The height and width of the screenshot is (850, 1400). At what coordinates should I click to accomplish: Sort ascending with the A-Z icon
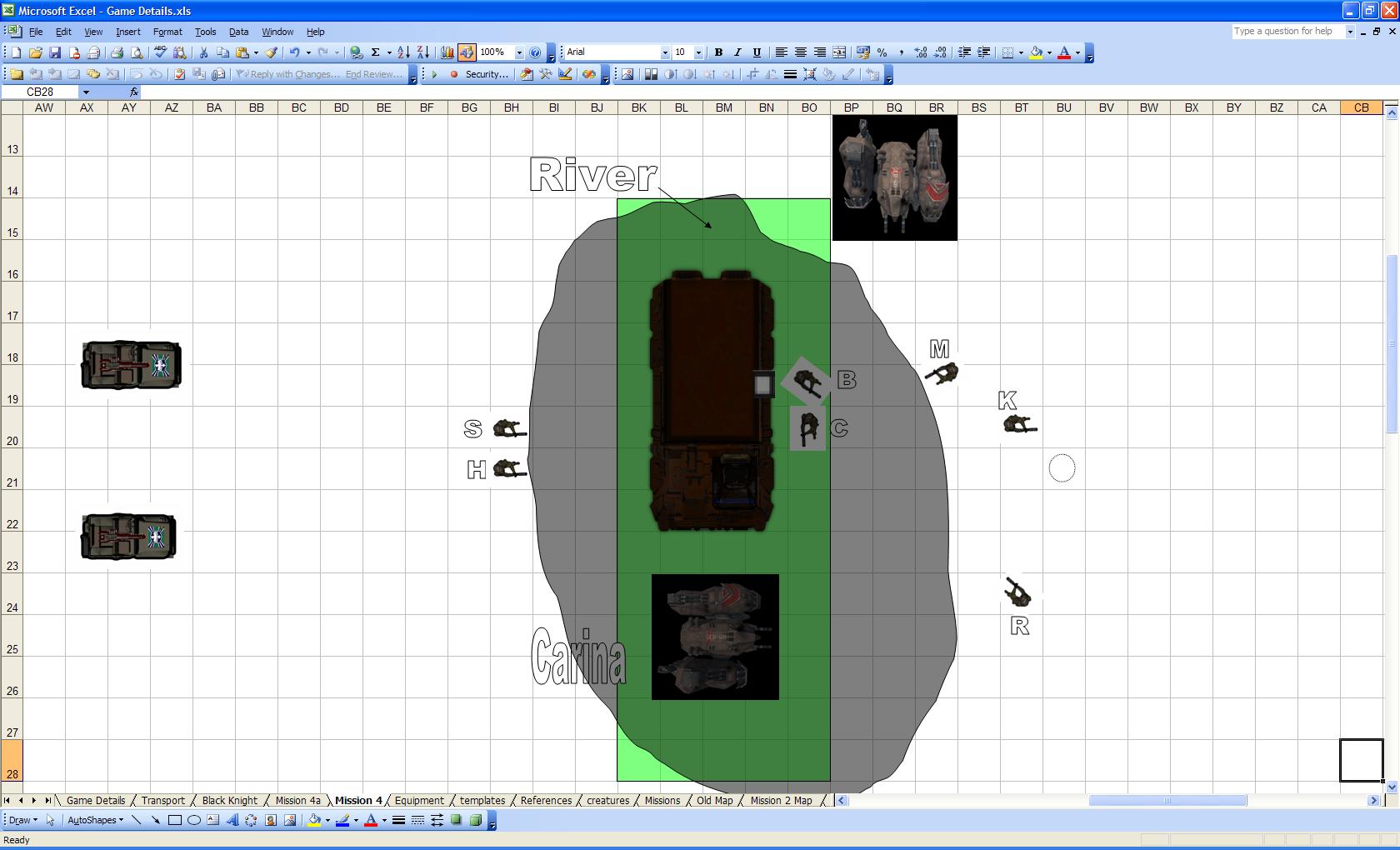click(x=403, y=52)
